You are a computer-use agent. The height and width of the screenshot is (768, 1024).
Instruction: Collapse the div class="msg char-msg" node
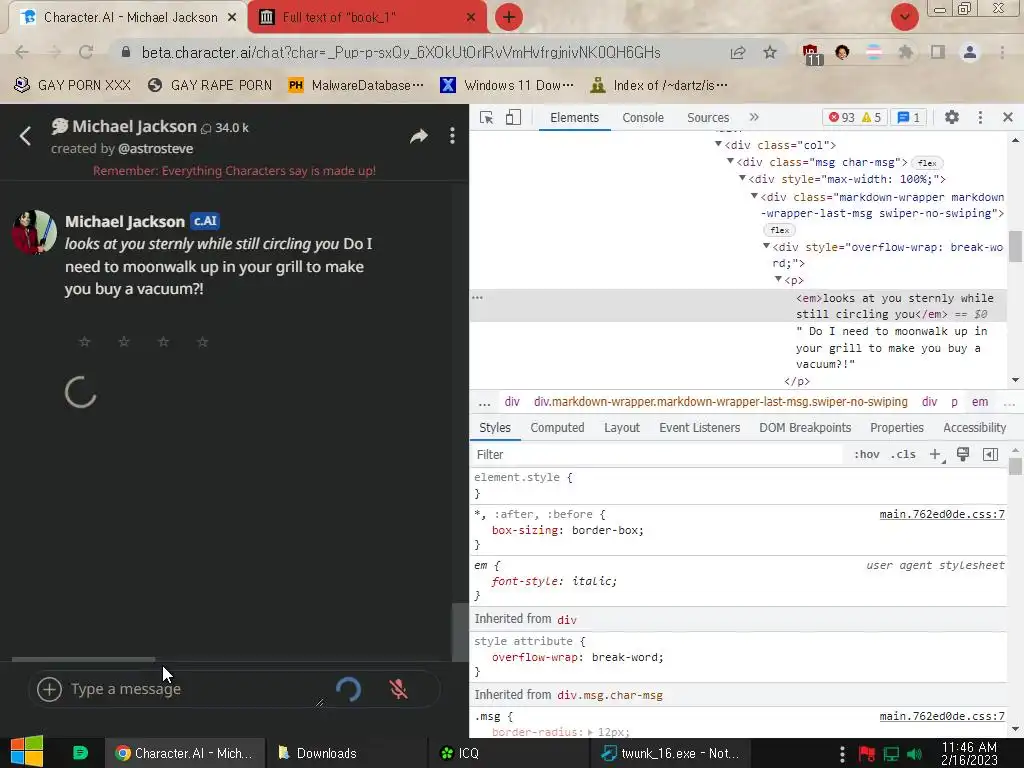(730, 161)
